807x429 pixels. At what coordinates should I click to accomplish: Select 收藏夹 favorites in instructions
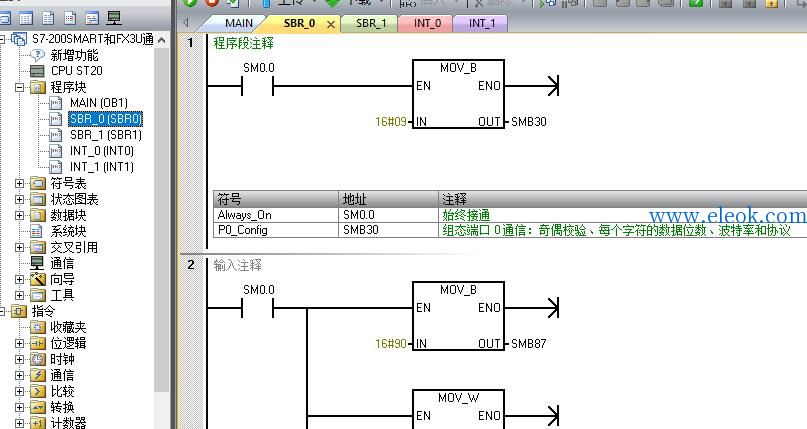pyautogui.click(x=68, y=327)
